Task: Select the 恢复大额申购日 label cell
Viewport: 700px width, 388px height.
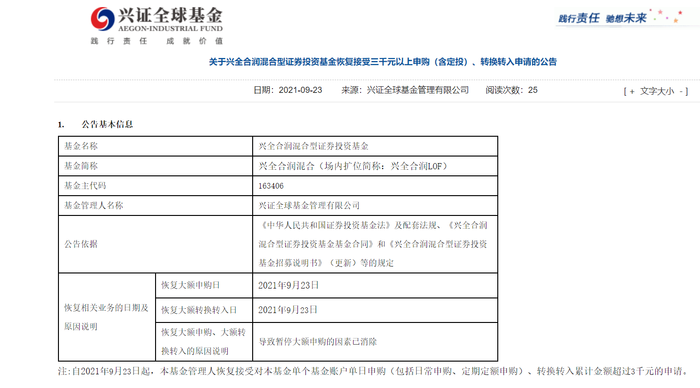Action: [x=204, y=285]
